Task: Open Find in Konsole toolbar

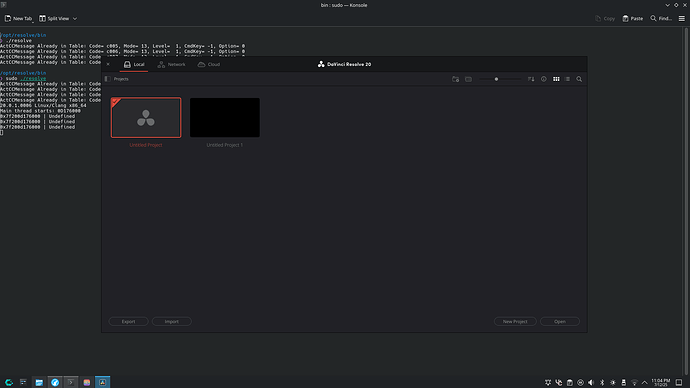Action: click(661, 18)
